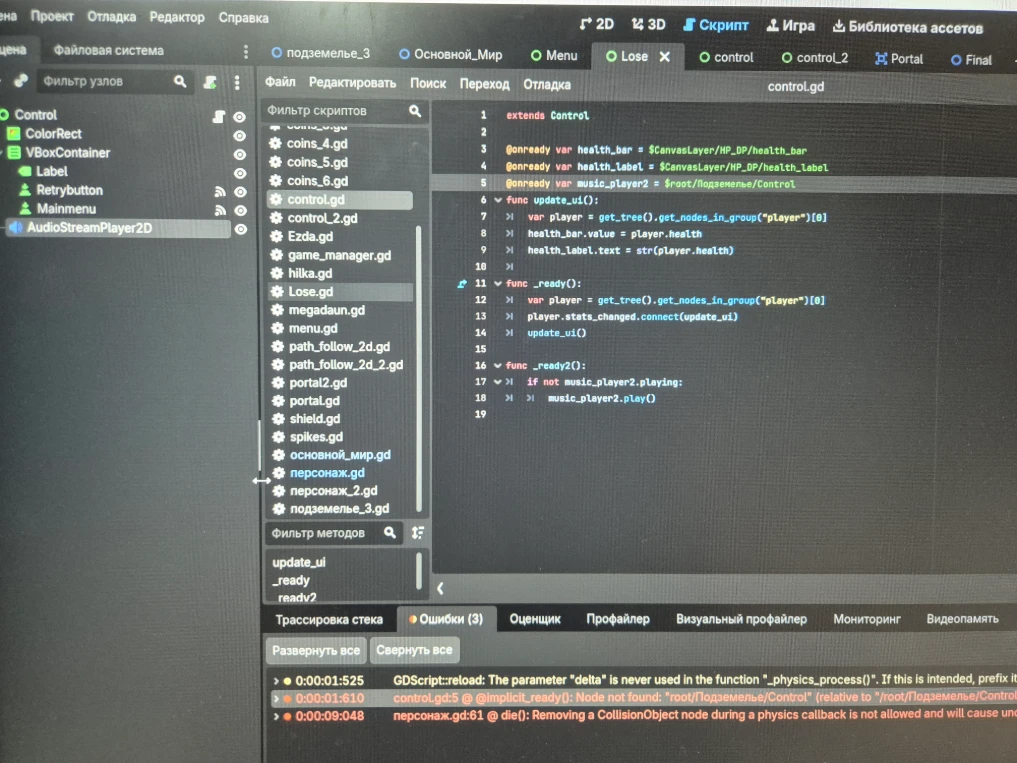Toggle visibility of Mainmenu node
This screenshot has width=1017, height=763.
(x=240, y=211)
